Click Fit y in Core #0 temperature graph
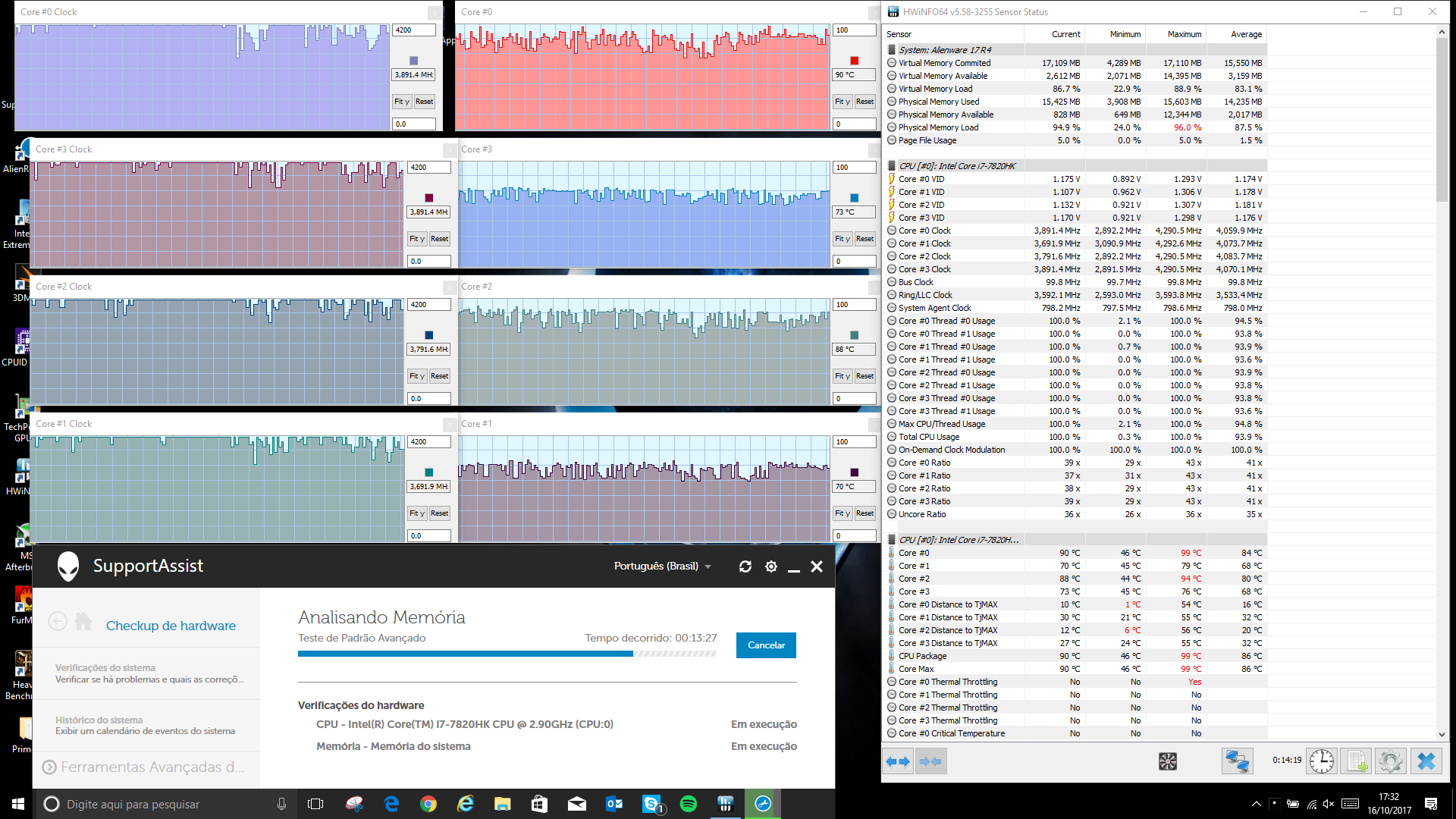 point(843,102)
